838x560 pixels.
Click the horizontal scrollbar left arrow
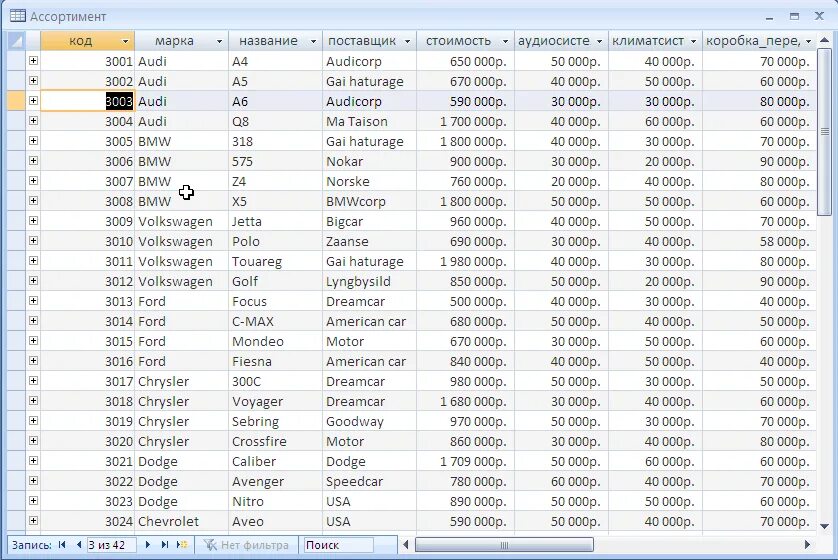[x=406, y=545]
